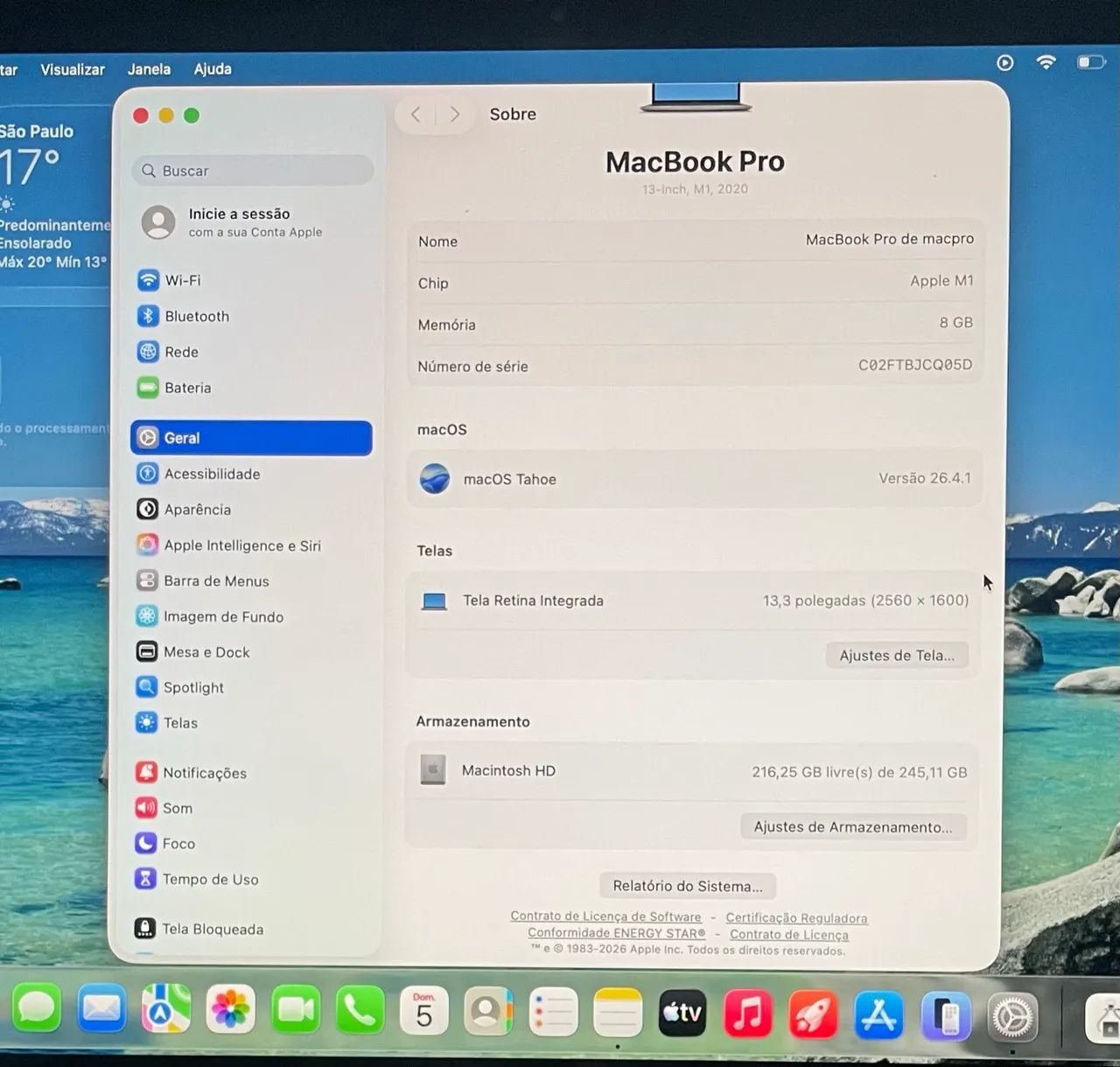
Task: Click the São Paulo weather widget
Action: click(x=56, y=197)
